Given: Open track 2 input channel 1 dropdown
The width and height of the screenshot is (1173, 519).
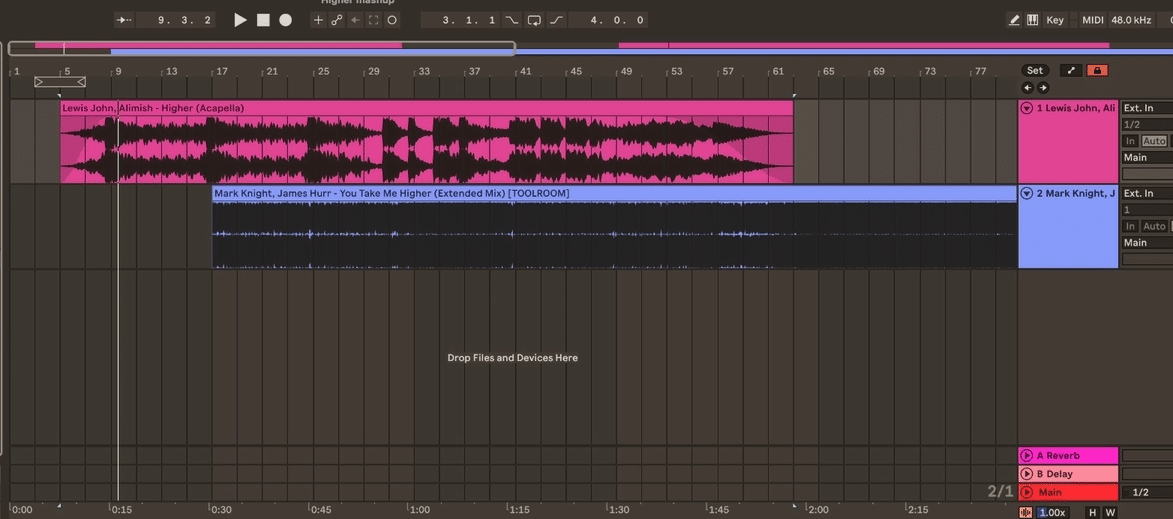Looking at the screenshot, I should click(1147, 210).
